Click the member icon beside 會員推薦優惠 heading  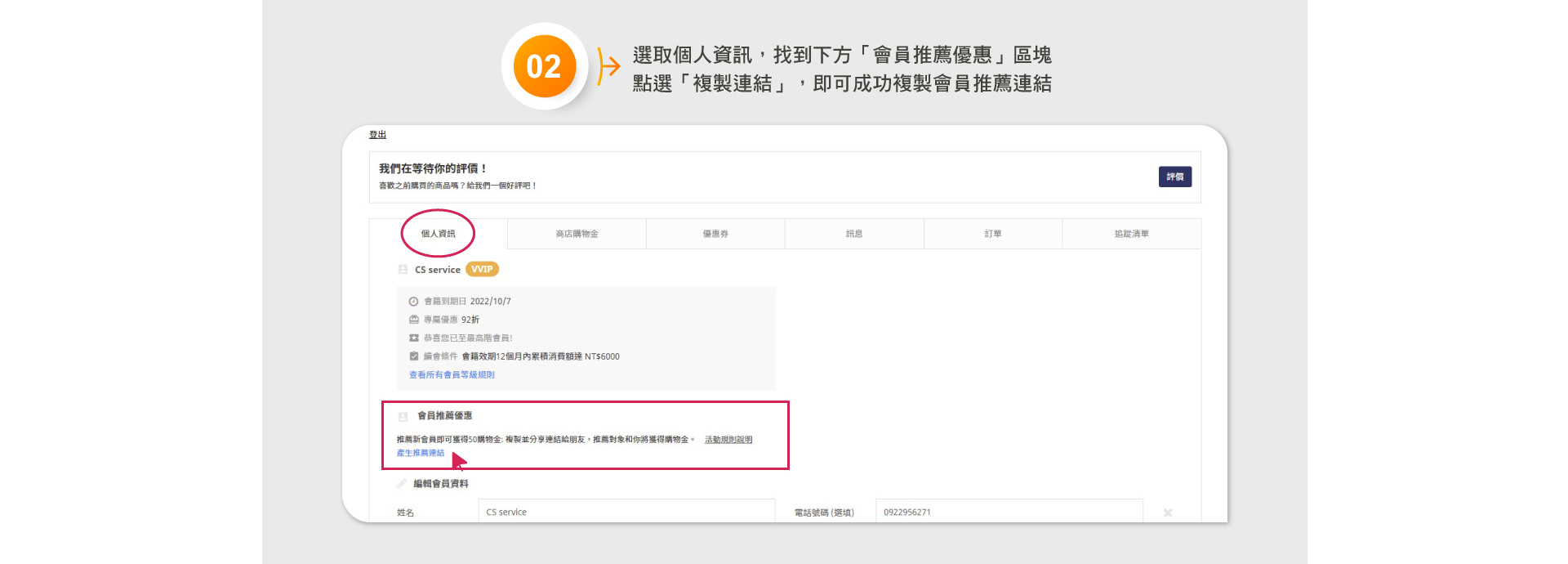(403, 416)
